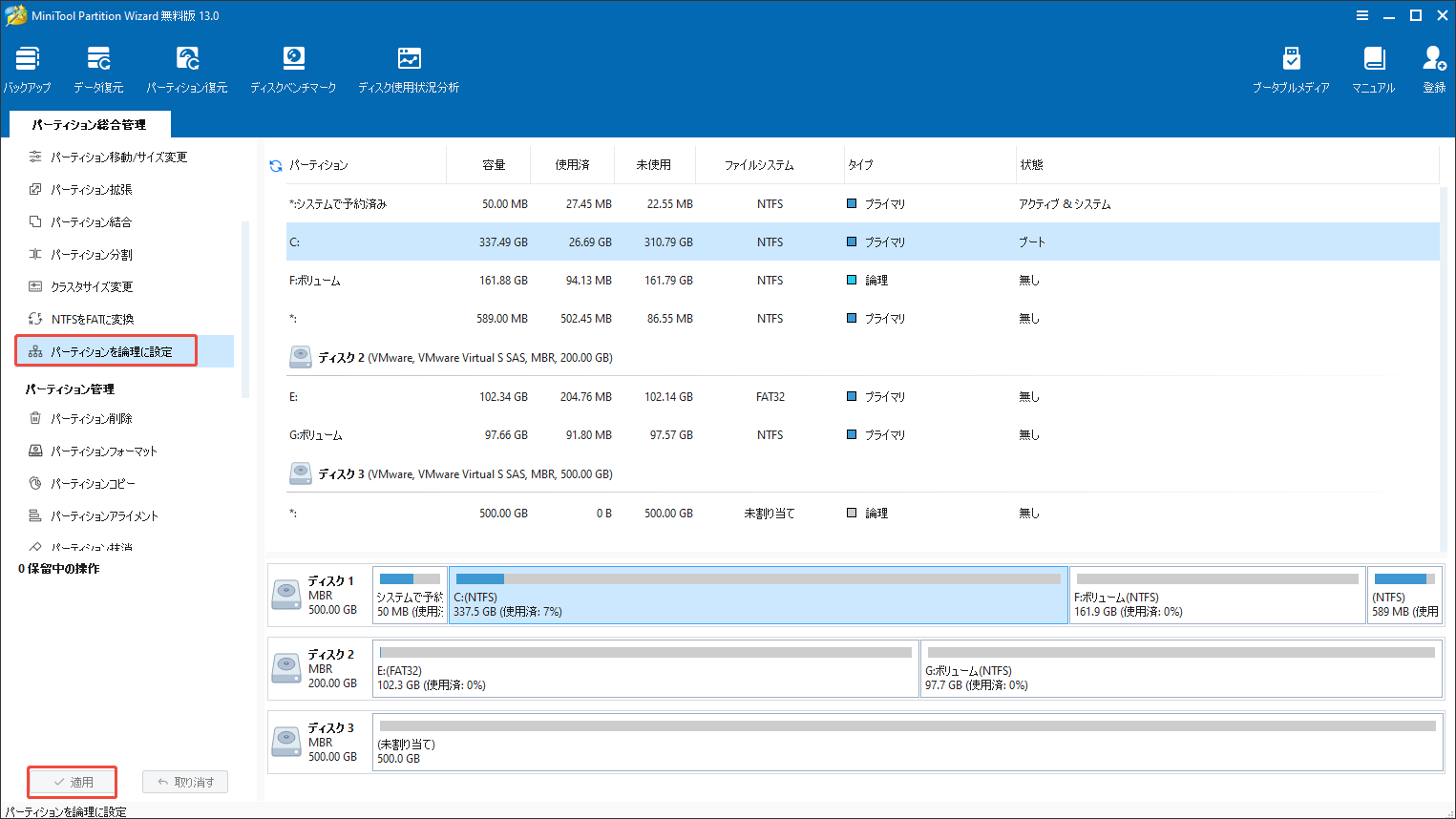
Task: Open the hamburger menu in title bar
Action: [1362, 15]
